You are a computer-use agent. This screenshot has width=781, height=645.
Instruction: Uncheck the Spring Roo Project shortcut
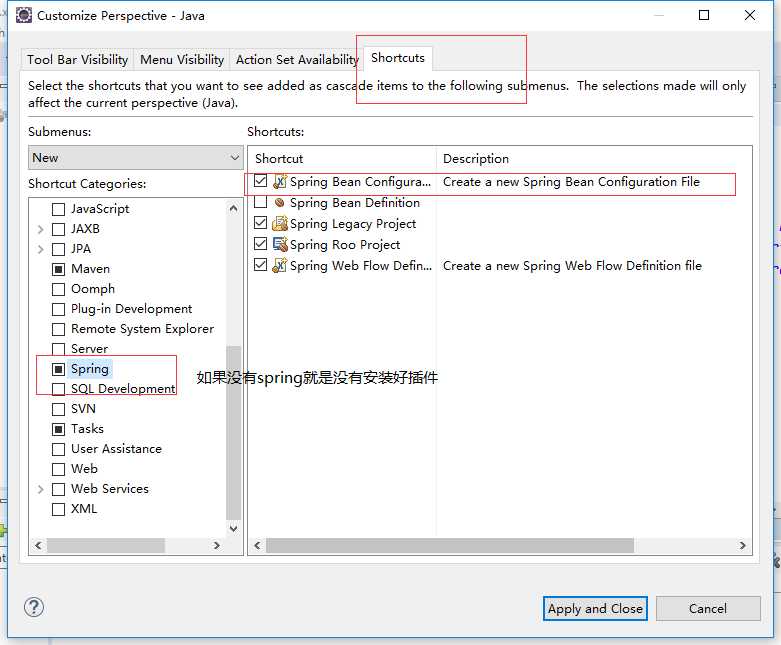tap(260, 244)
